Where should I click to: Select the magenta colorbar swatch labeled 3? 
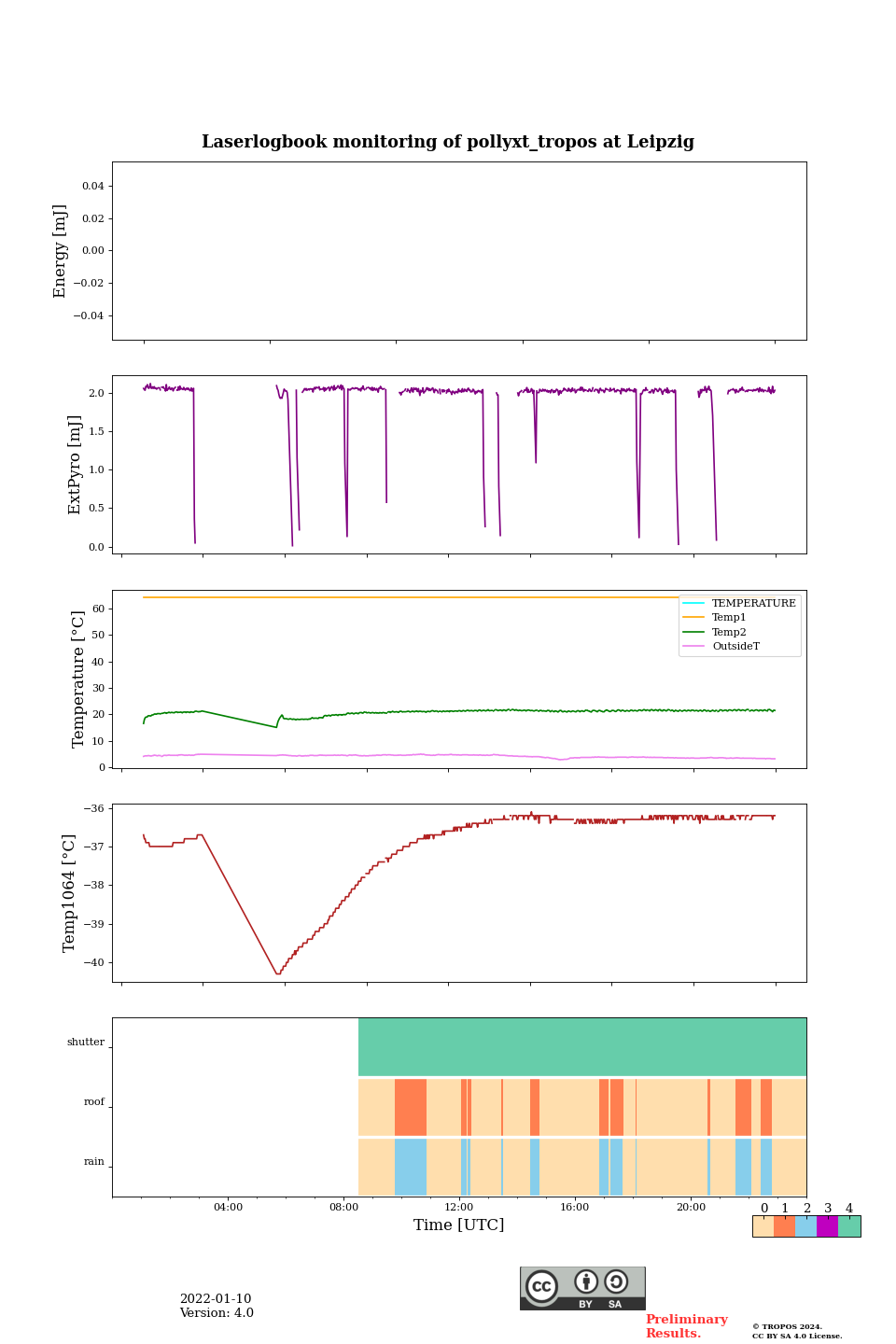[827, 1226]
